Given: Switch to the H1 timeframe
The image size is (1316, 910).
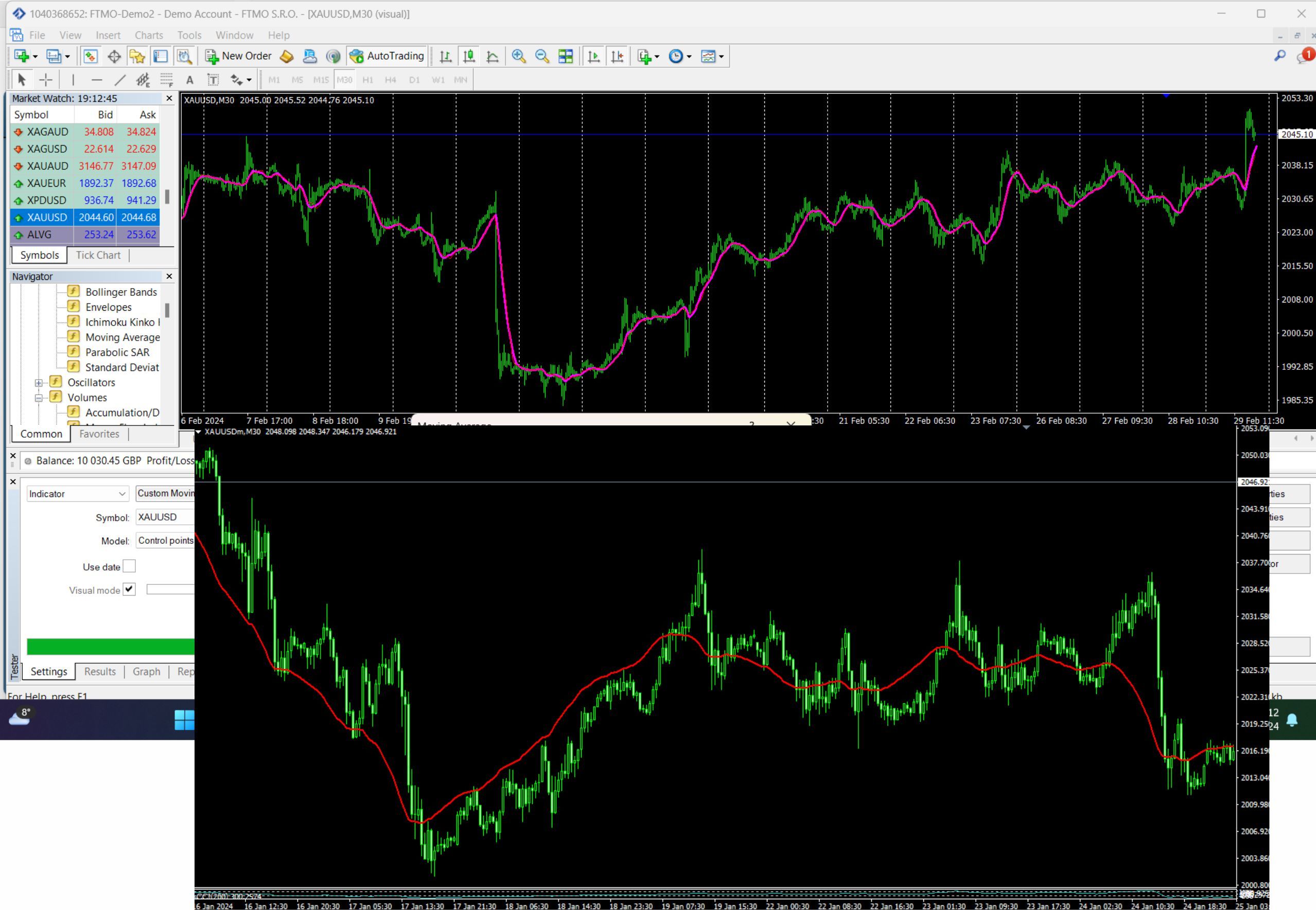Looking at the screenshot, I should (368, 80).
